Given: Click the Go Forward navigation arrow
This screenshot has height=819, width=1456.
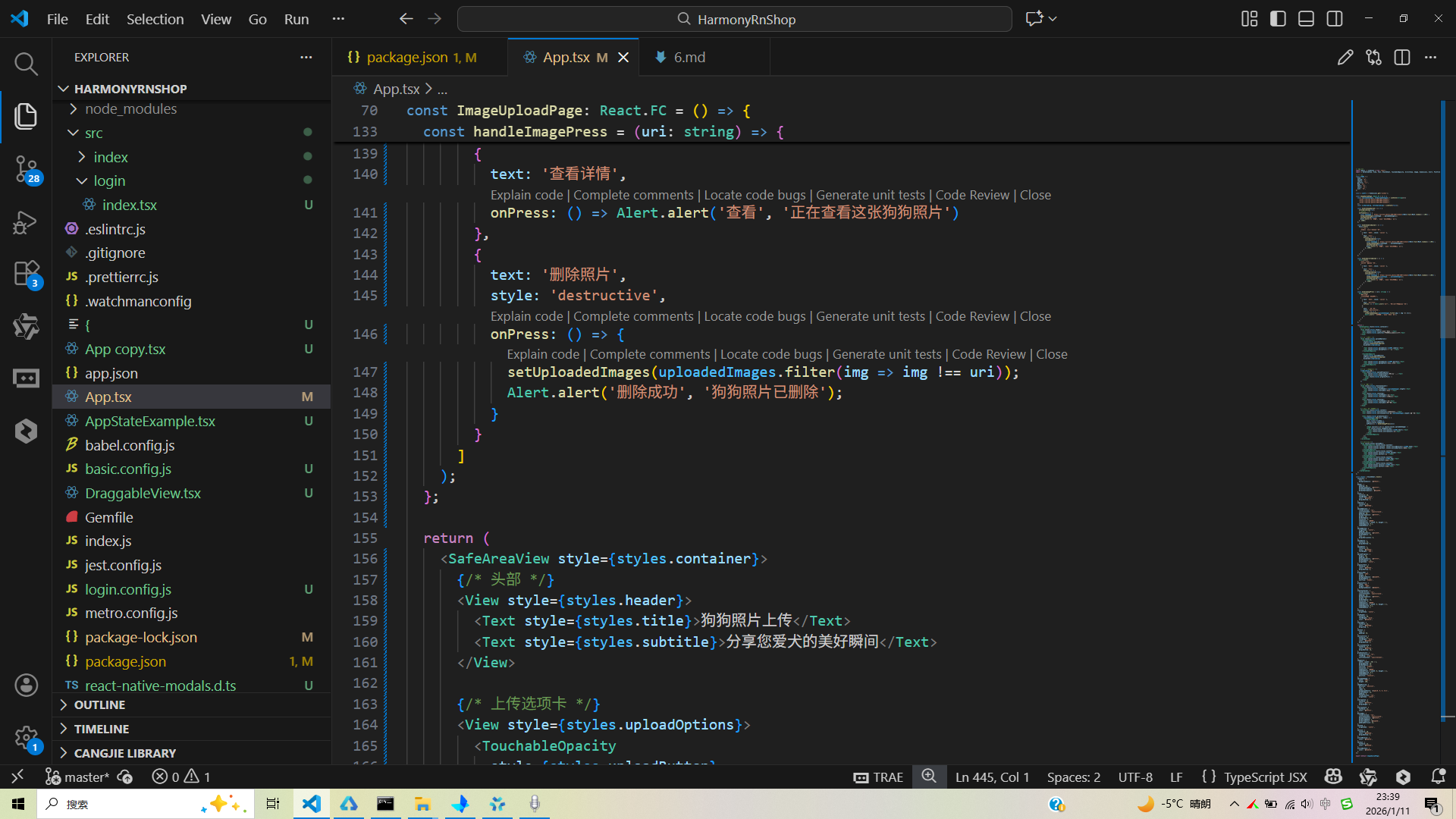Looking at the screenshot, I should pos(435,19).
